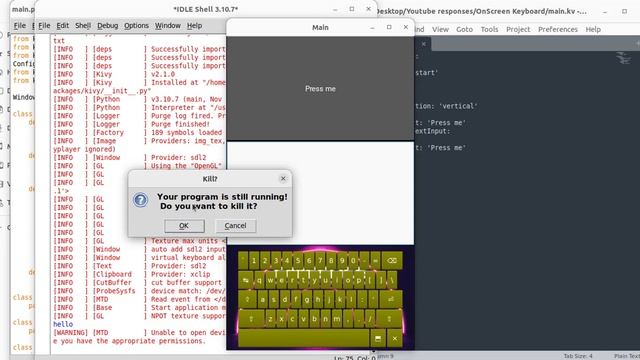Tap the backspace key on virtual keyboard
This screenshot has width=640, height=360.
click(392, 260)
